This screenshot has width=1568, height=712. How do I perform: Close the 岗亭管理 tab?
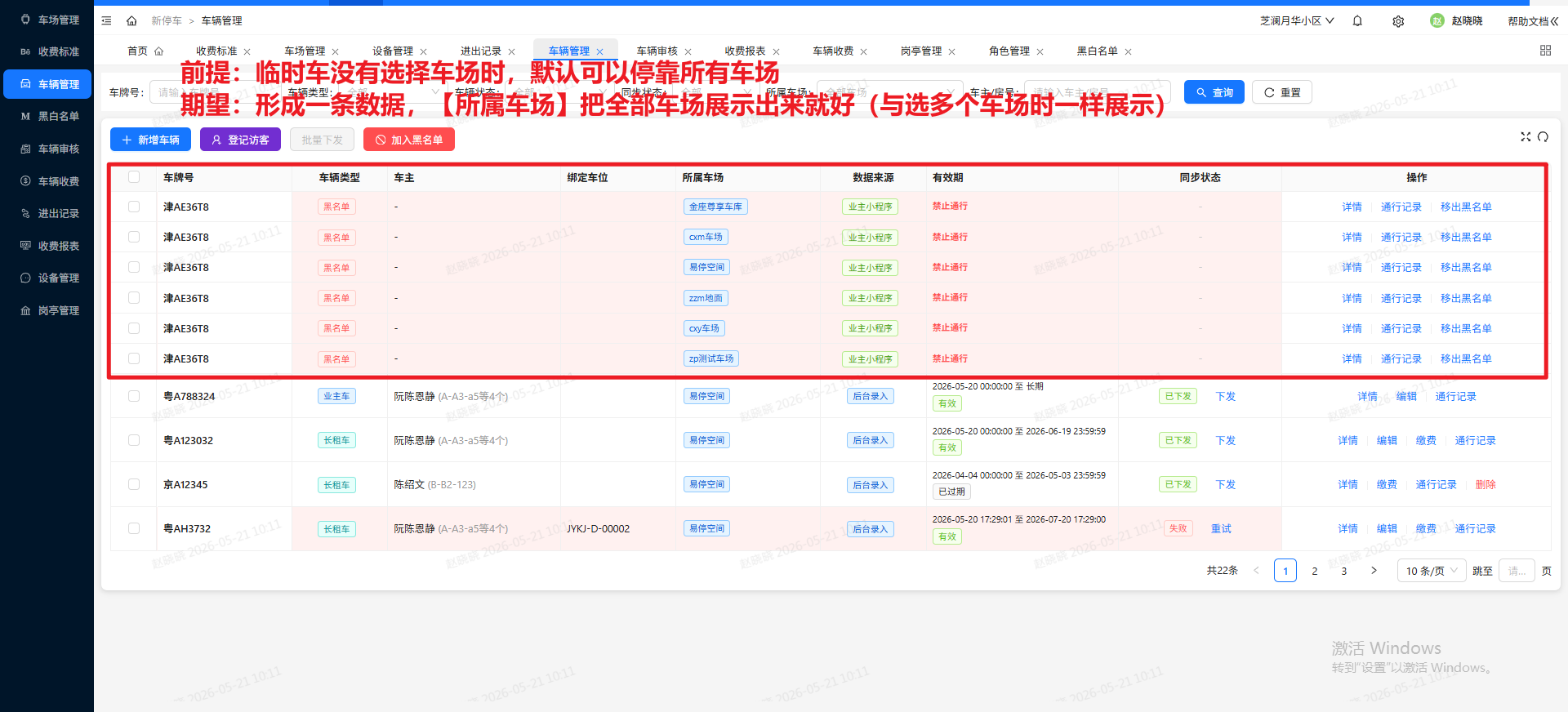952,51
